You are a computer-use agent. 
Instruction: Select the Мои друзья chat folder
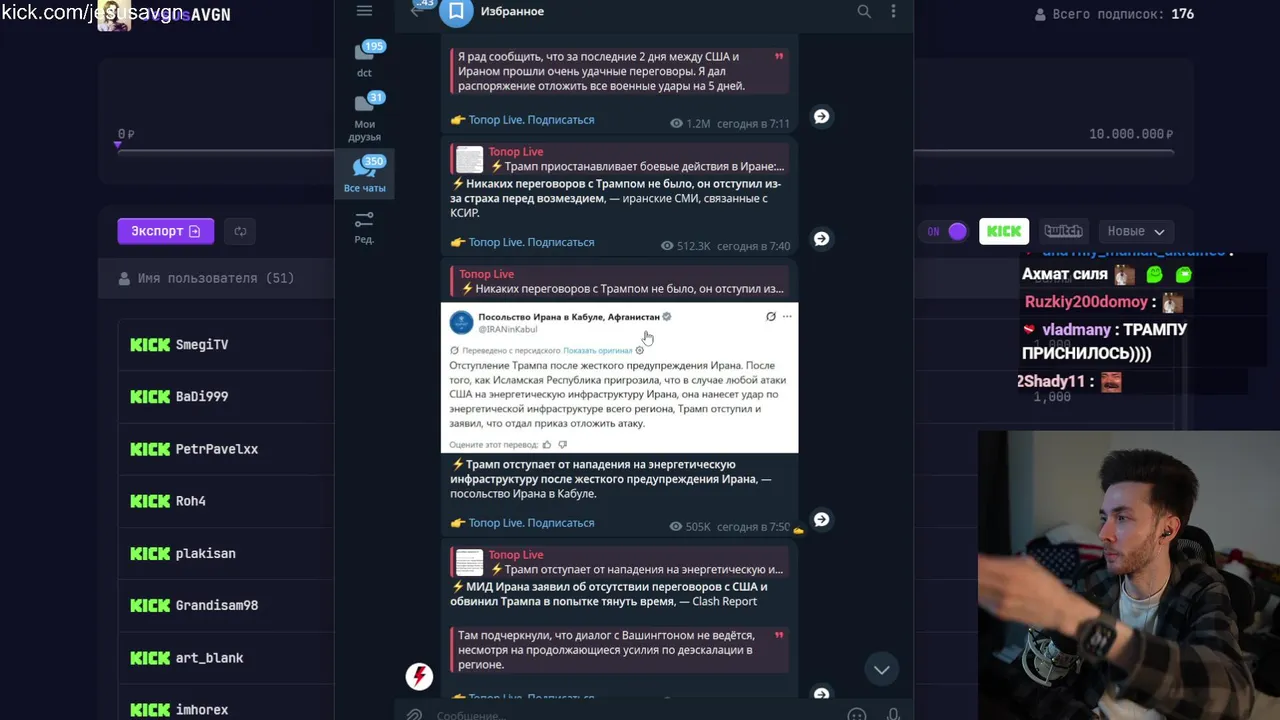coord(364,118)
